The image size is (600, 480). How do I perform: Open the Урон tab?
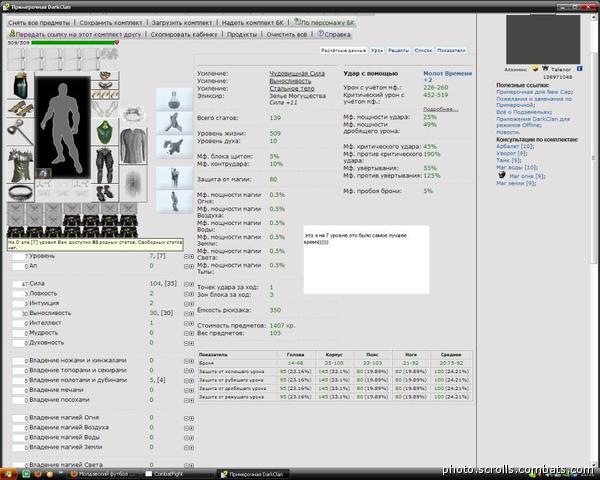377,50
